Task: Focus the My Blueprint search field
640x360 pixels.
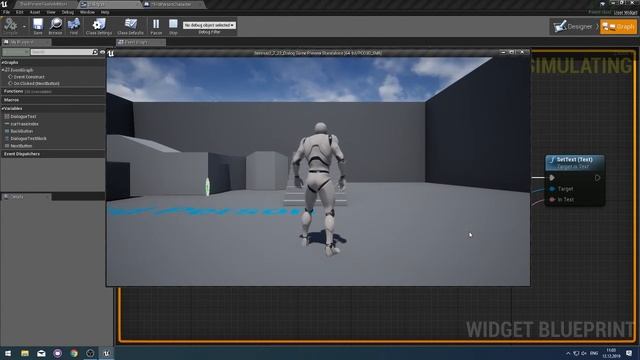Action: (x=61, y=52)
